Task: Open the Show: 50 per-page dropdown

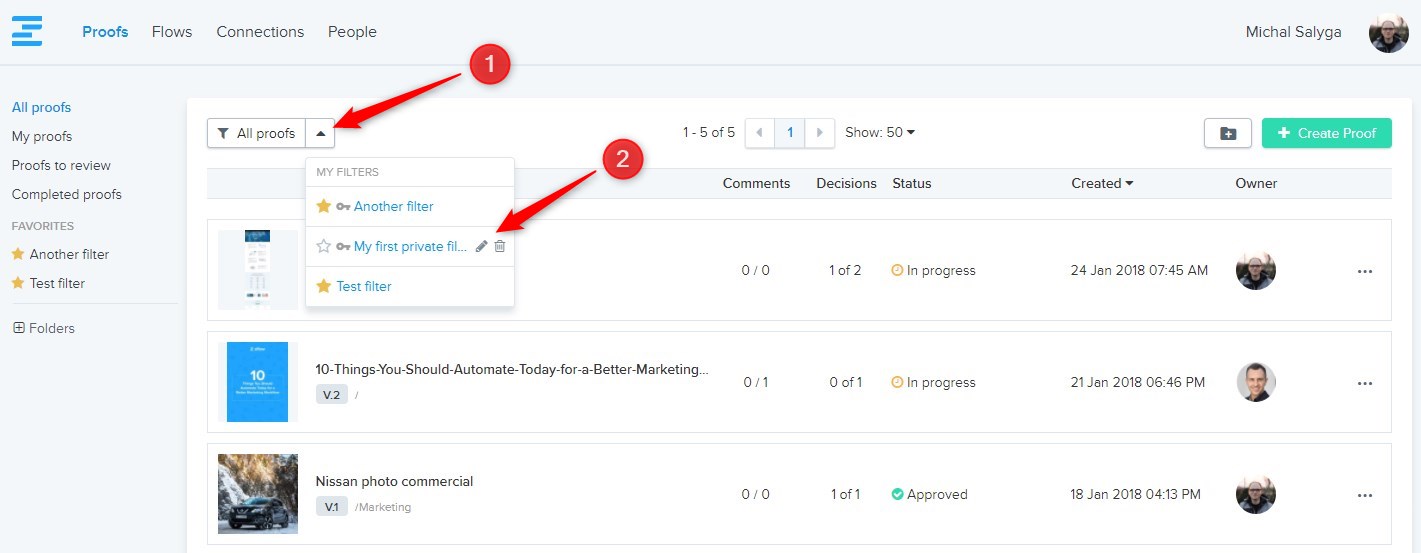Action: [x=880, y=133]
